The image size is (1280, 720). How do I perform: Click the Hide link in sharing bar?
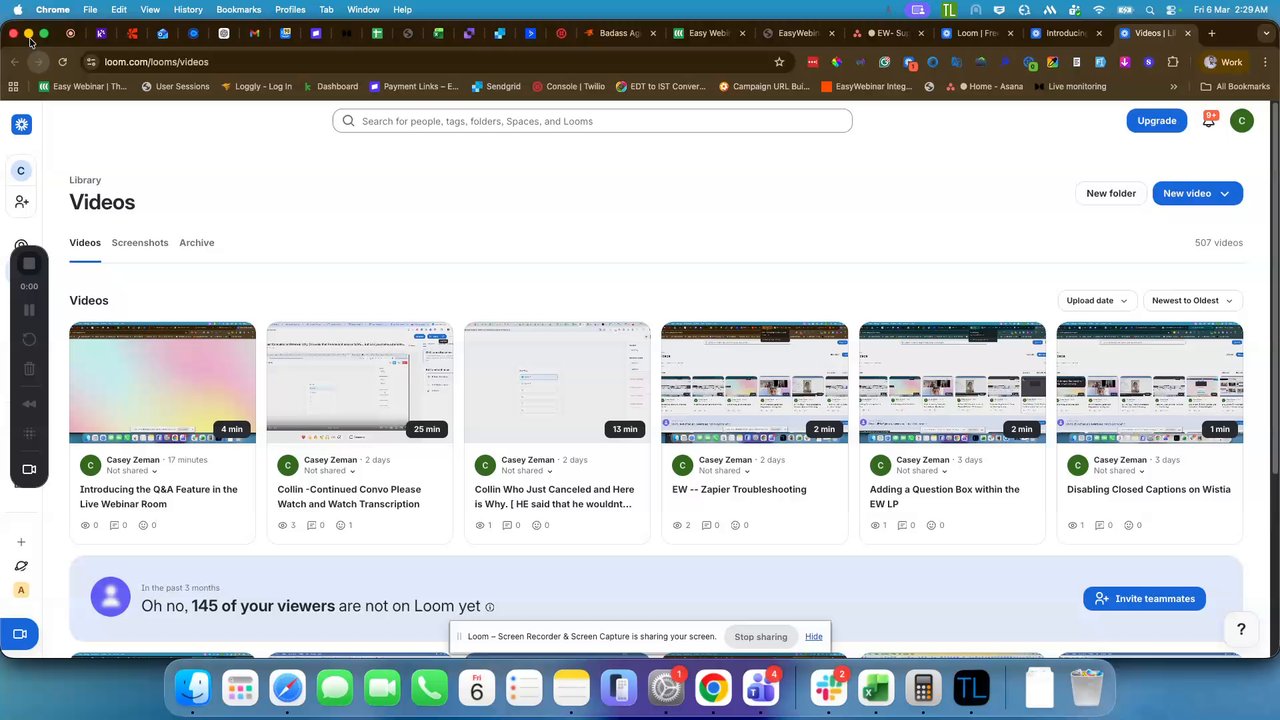point(814,637)
